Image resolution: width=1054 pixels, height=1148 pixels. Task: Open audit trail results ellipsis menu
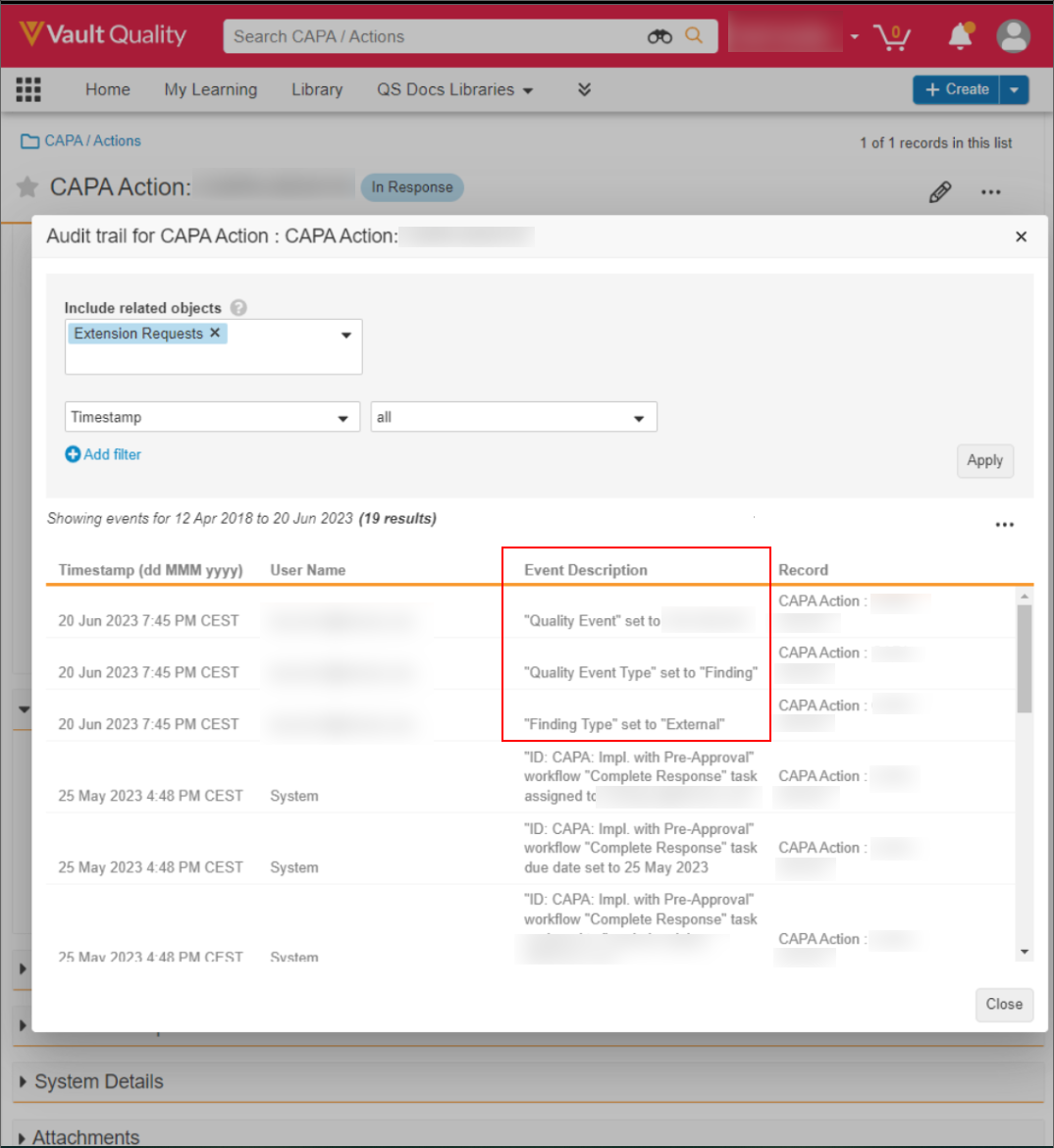(1005, 524)
